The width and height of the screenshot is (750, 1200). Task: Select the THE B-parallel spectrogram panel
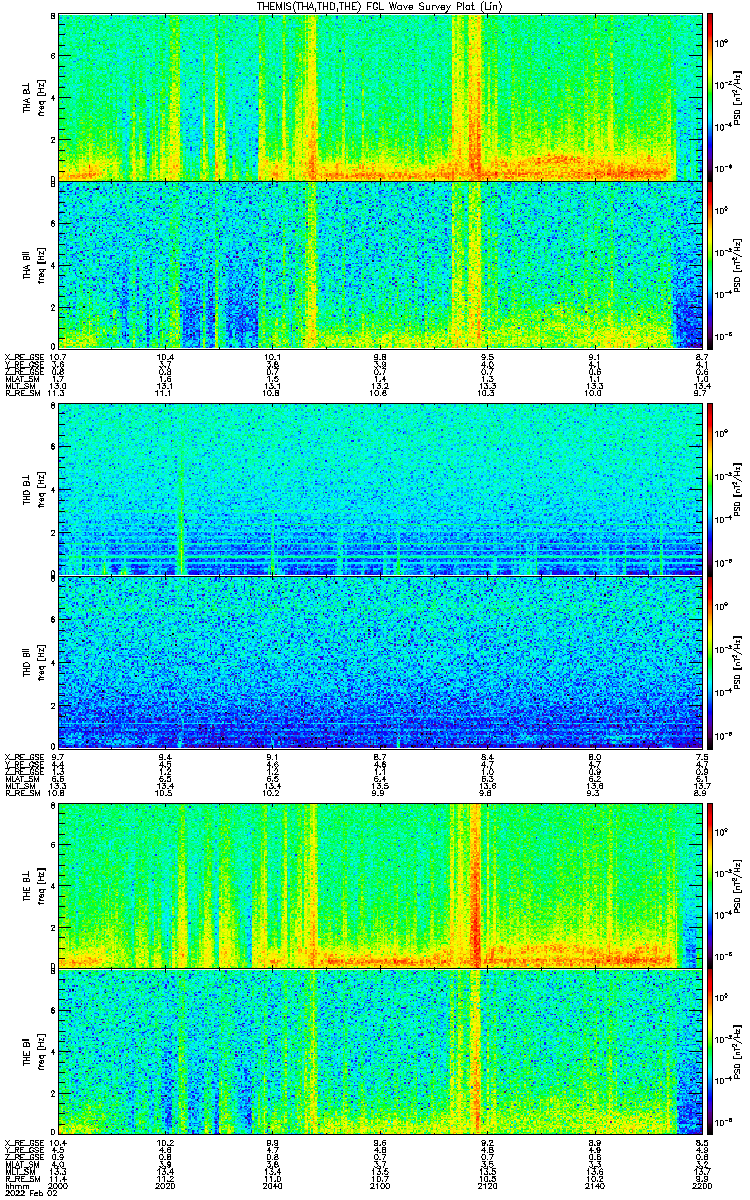(381, 1052)
